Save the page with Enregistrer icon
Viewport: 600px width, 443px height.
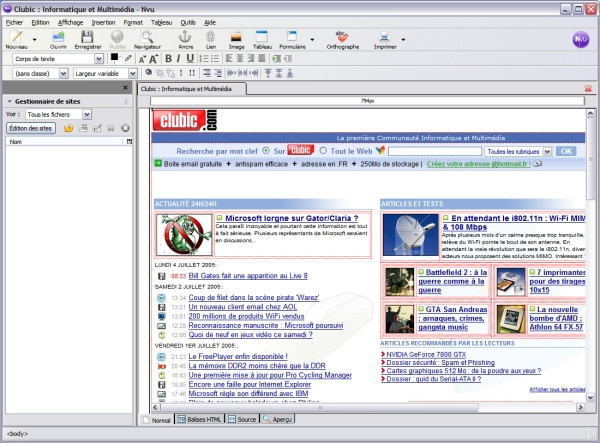coord(87,37)
